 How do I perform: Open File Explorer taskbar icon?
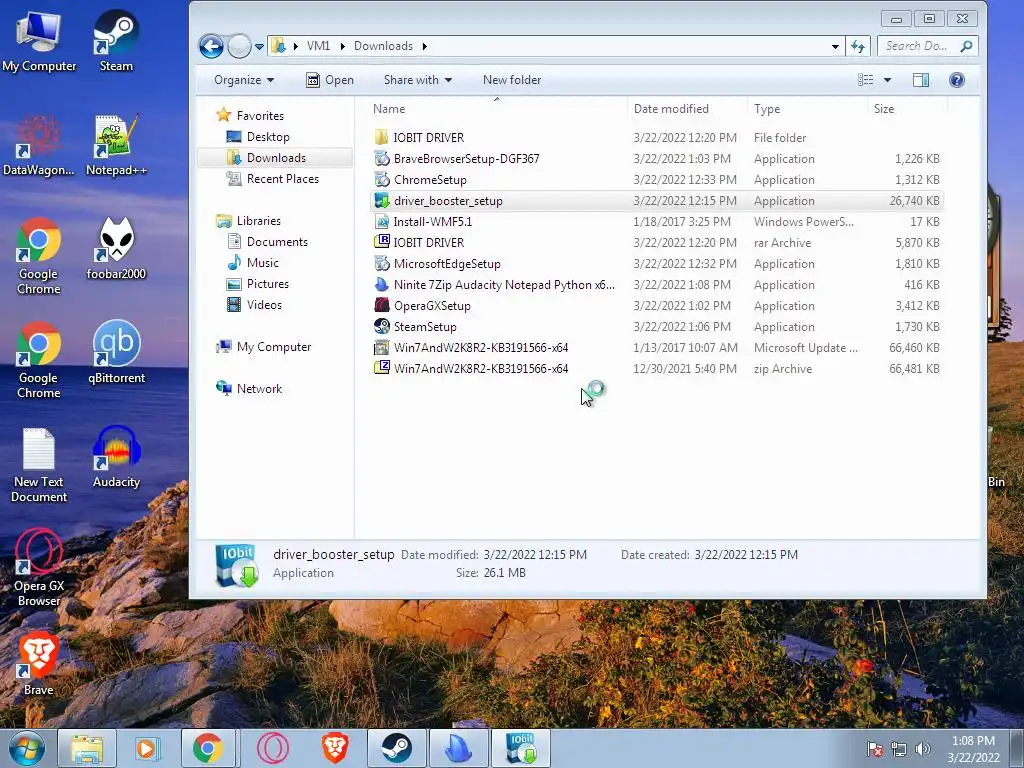click(87, 748)
